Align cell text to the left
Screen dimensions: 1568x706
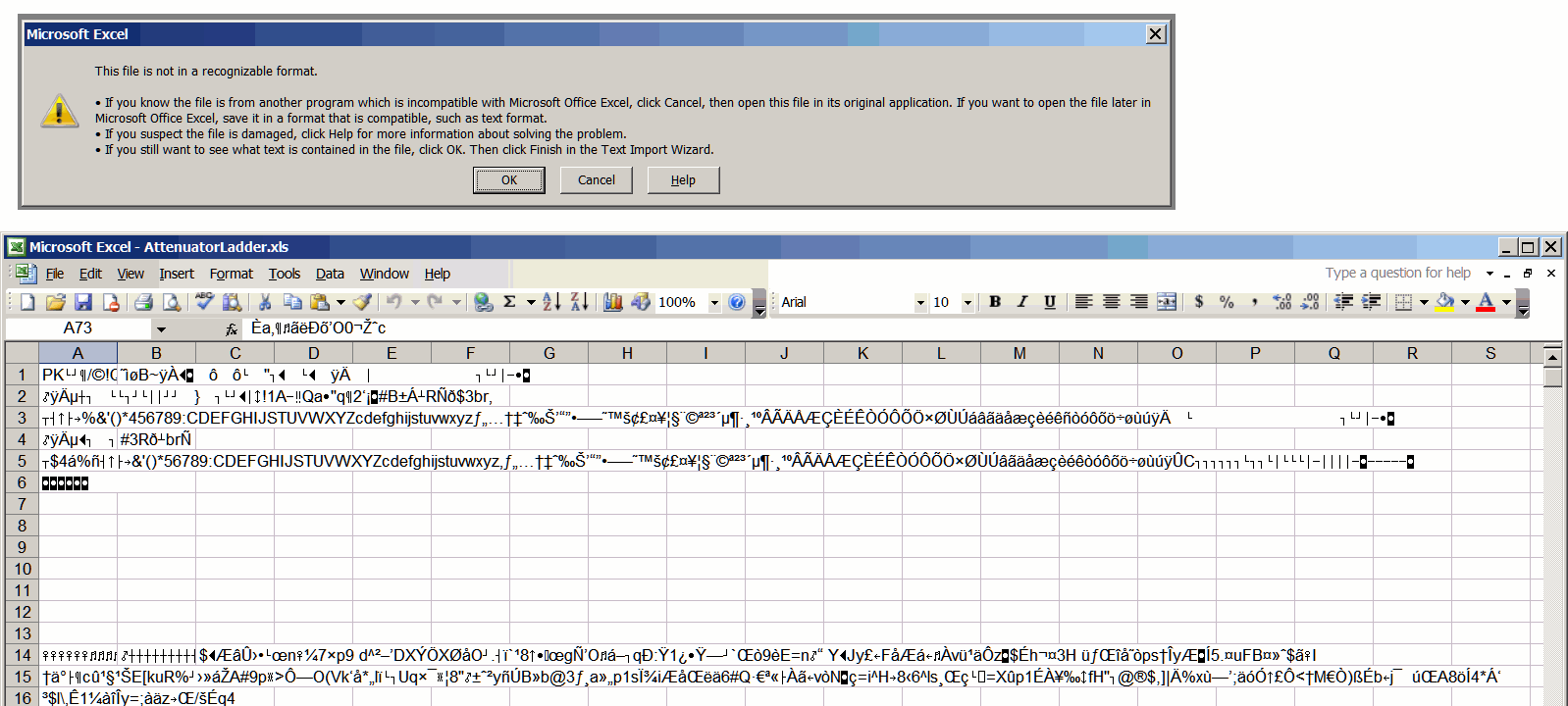tap(1083, 302)
